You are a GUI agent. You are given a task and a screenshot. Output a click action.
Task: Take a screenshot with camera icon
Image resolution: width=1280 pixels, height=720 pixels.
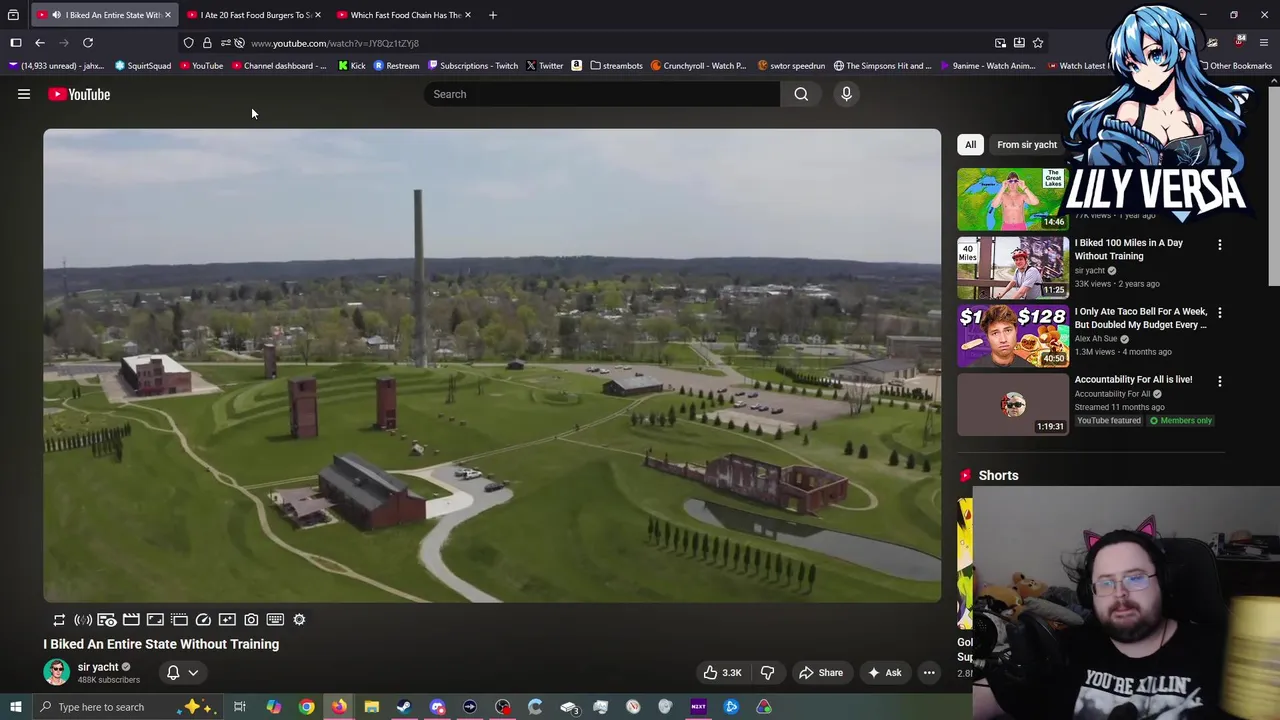click(251, 620)
